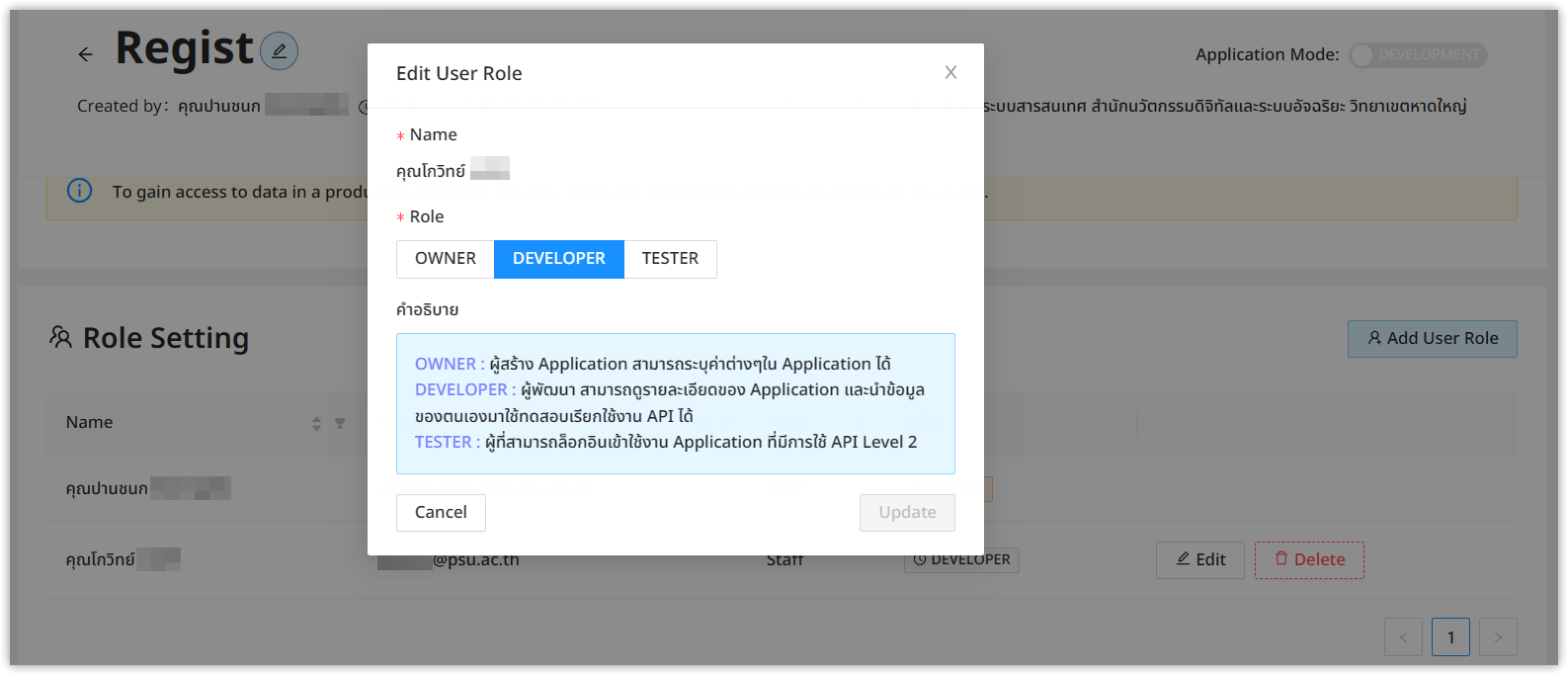Go to previous page with left chevron
1568x675 pixels.
tap(1403, 637)
